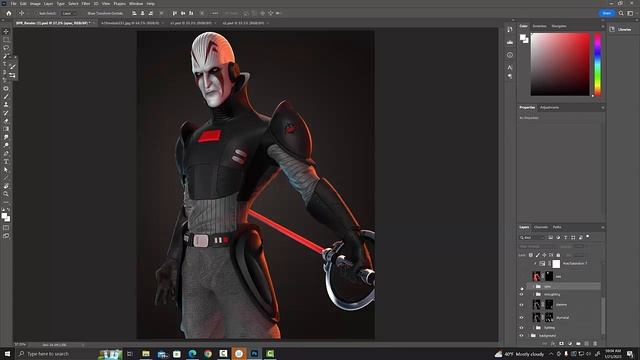Select the Gradient tool
This screenshot has height=360, width=640.
(6, 129)
